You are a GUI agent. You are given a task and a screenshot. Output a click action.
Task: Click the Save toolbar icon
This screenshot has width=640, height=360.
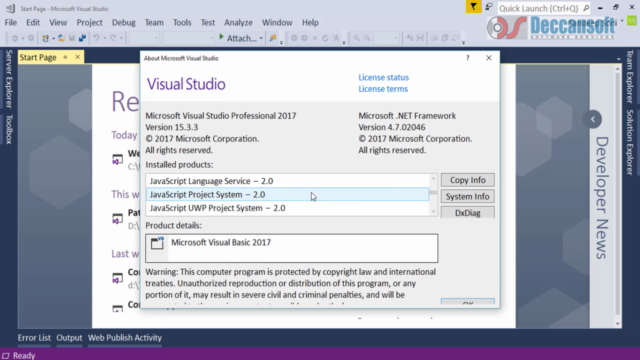[x=72, y=38]
